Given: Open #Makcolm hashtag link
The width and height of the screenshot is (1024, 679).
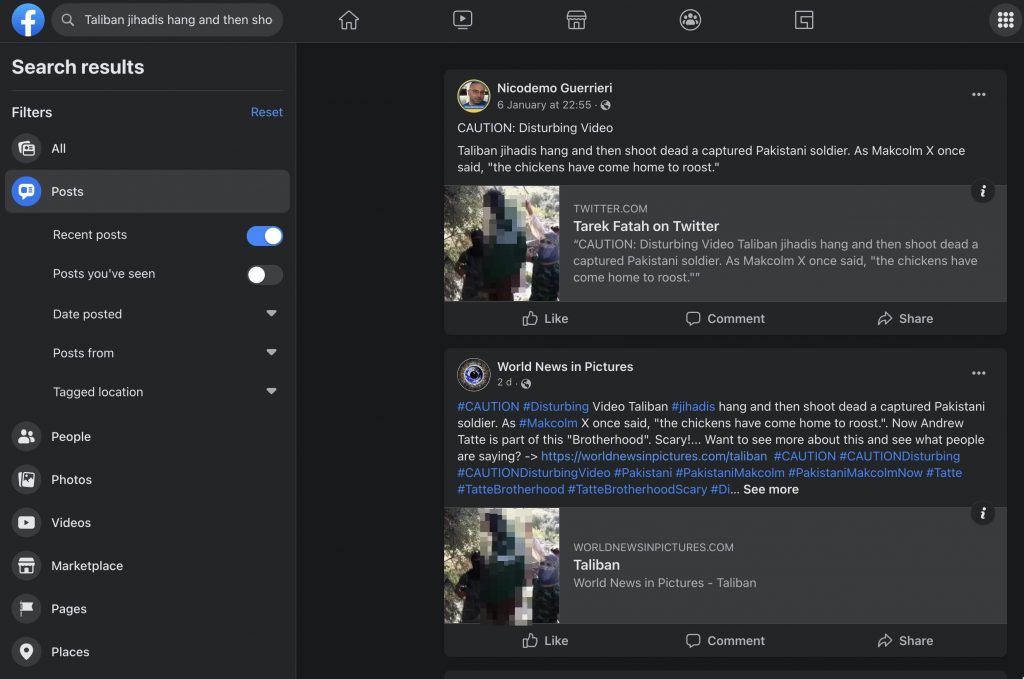Looking at the screenshot, I should click(548, 423).
